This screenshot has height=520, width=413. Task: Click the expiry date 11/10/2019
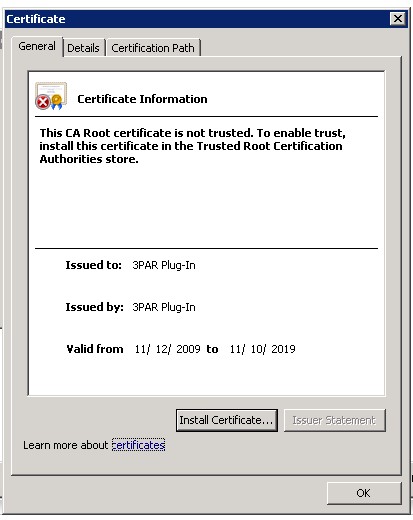pos(262,349)
